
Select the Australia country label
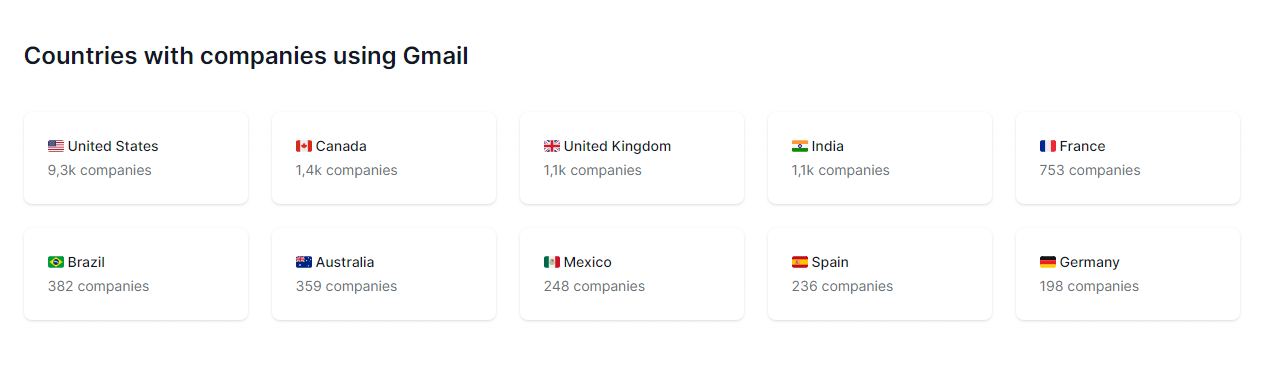345,262
